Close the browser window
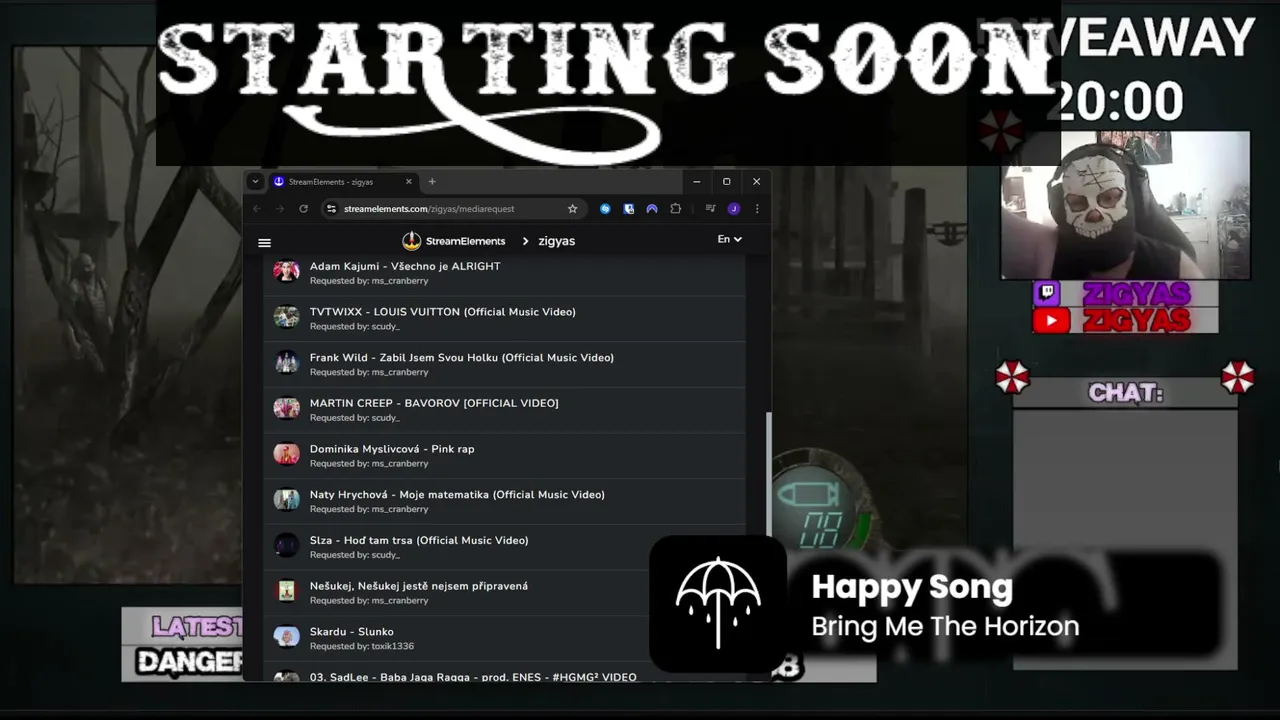This screenshot has width=1280, height=720. (757, 182)
